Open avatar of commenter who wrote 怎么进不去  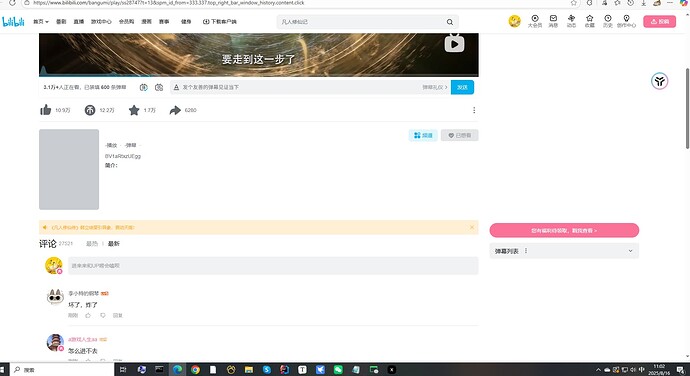click(55, 343)
